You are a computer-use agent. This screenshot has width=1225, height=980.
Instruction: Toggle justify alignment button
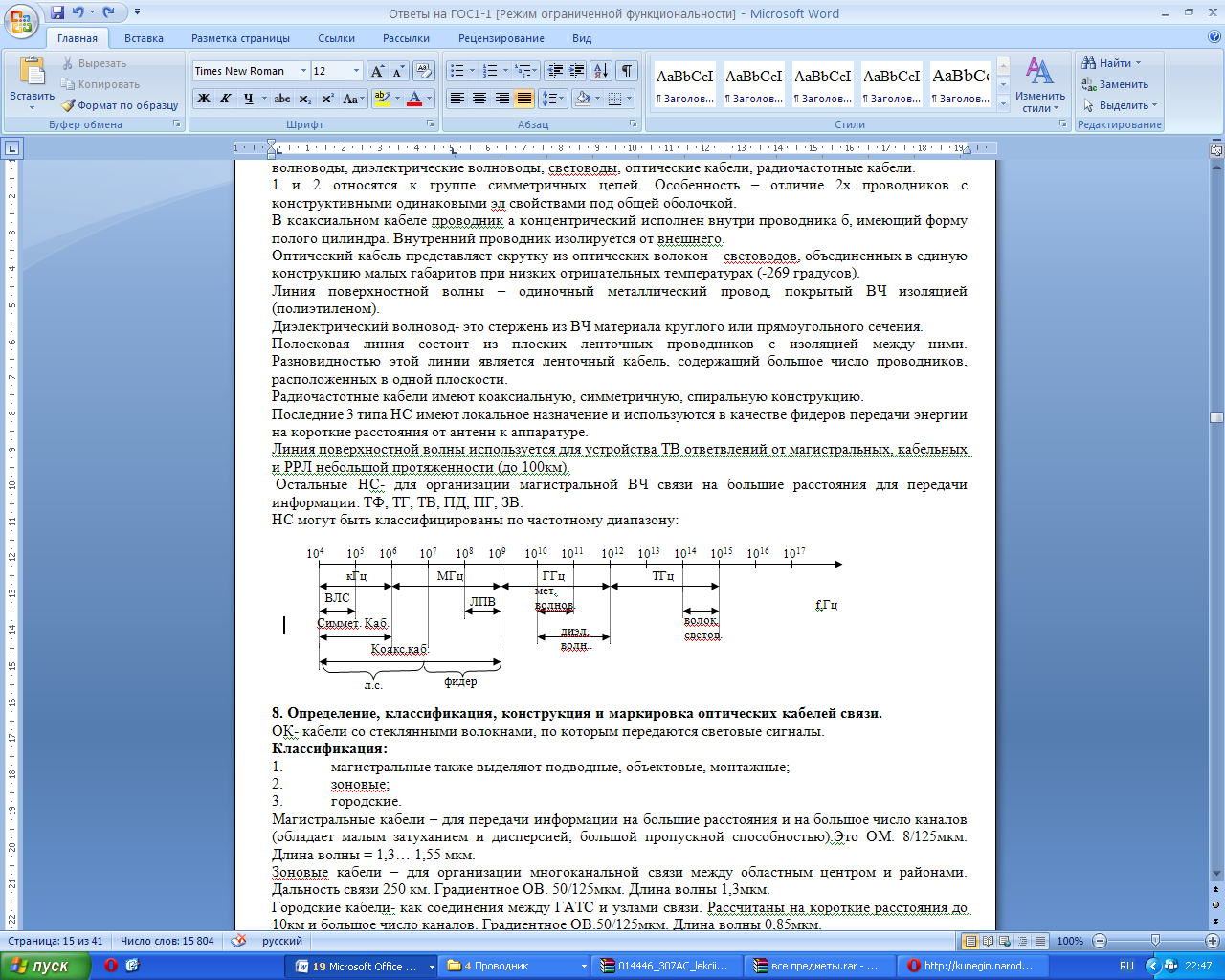(524, 99)
